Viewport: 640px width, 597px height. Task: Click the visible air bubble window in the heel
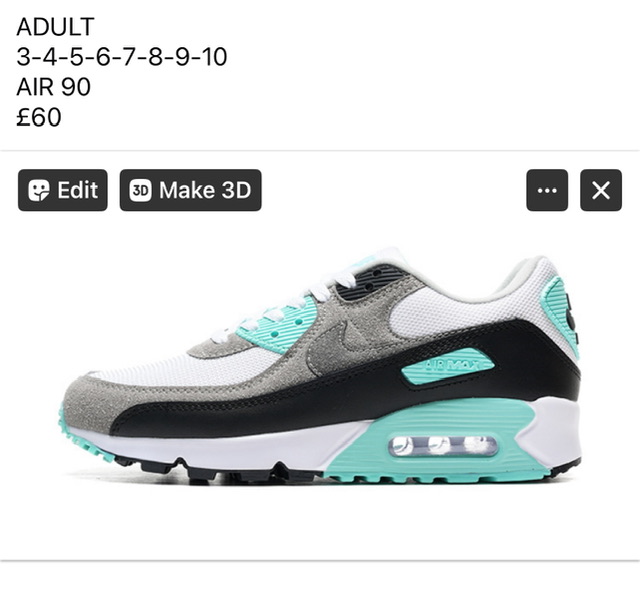click(x=443, y=446)
